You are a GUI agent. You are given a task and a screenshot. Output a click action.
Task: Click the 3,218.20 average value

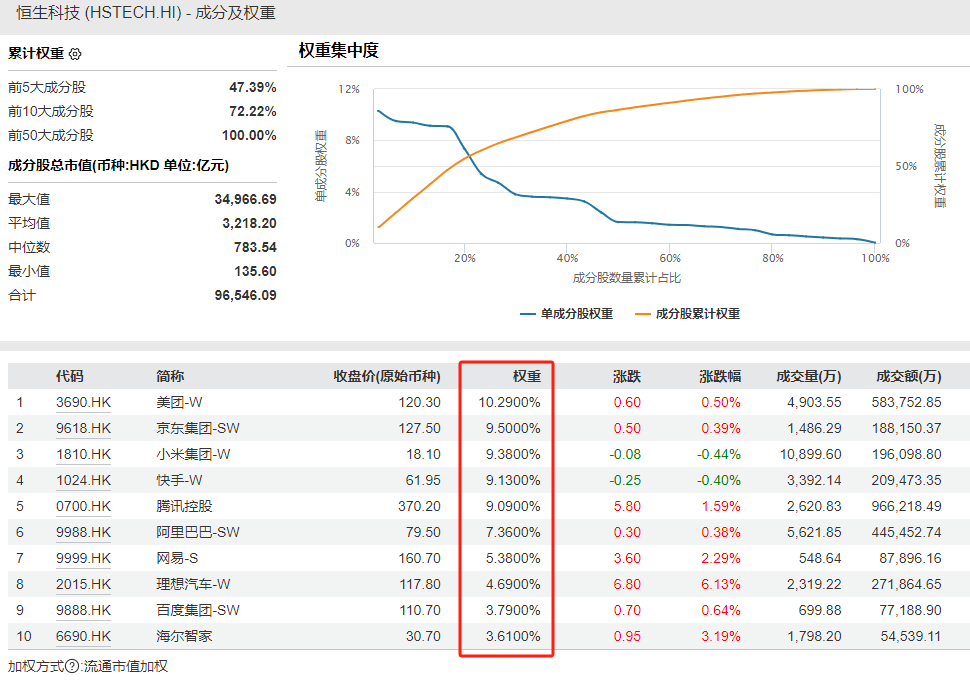[249, 223]
